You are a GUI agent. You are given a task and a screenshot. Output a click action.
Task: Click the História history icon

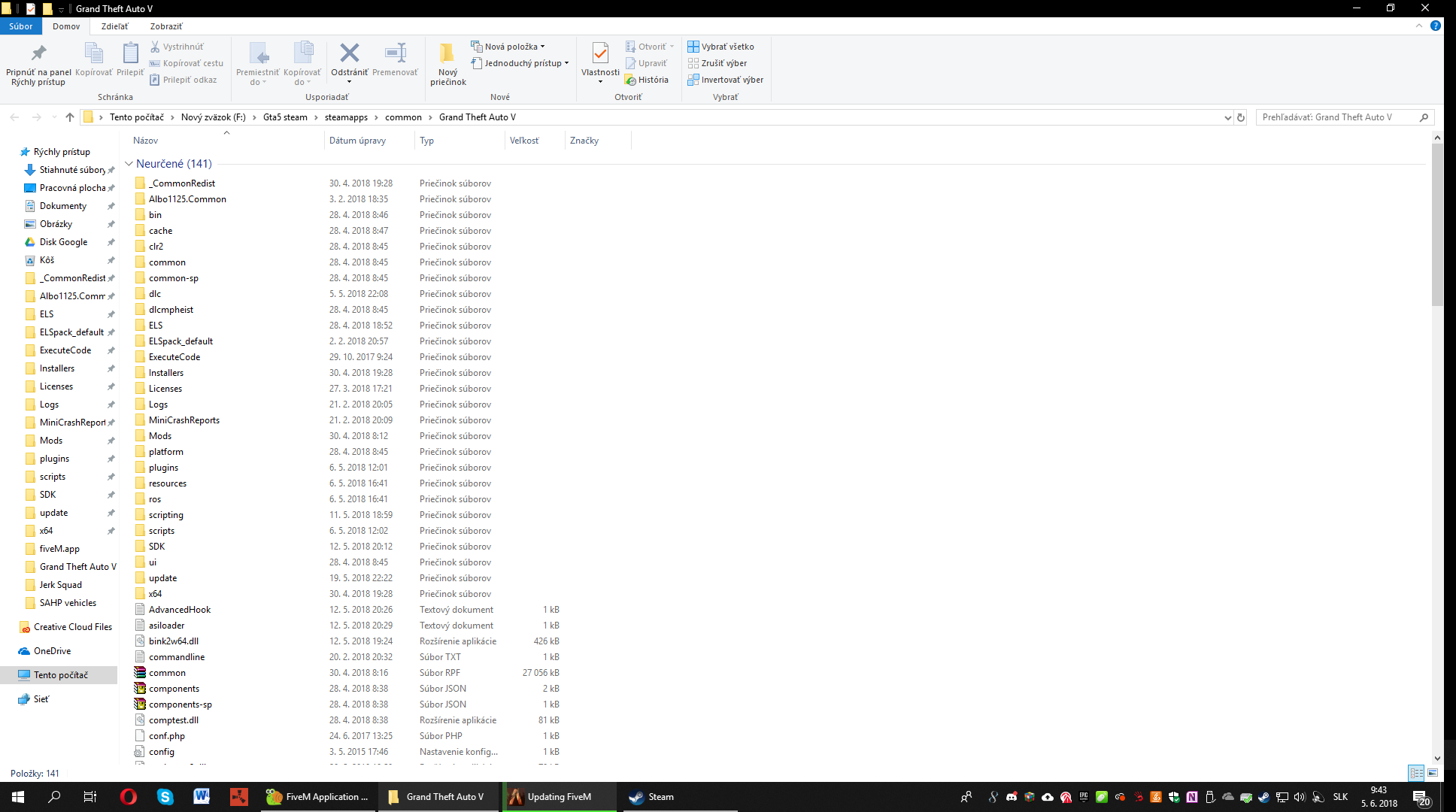coord(646,80)
